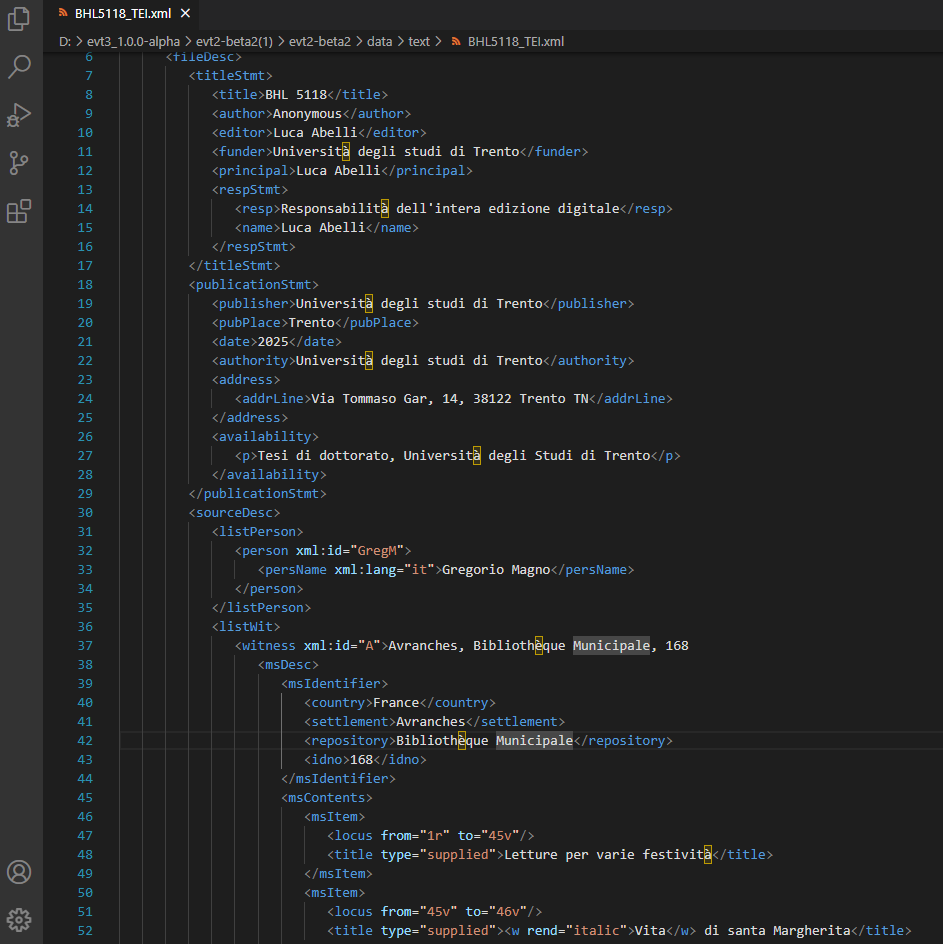Place cursor on 'Gregorio Magno' text
This screenshot has height=944, width=943.
496,570
